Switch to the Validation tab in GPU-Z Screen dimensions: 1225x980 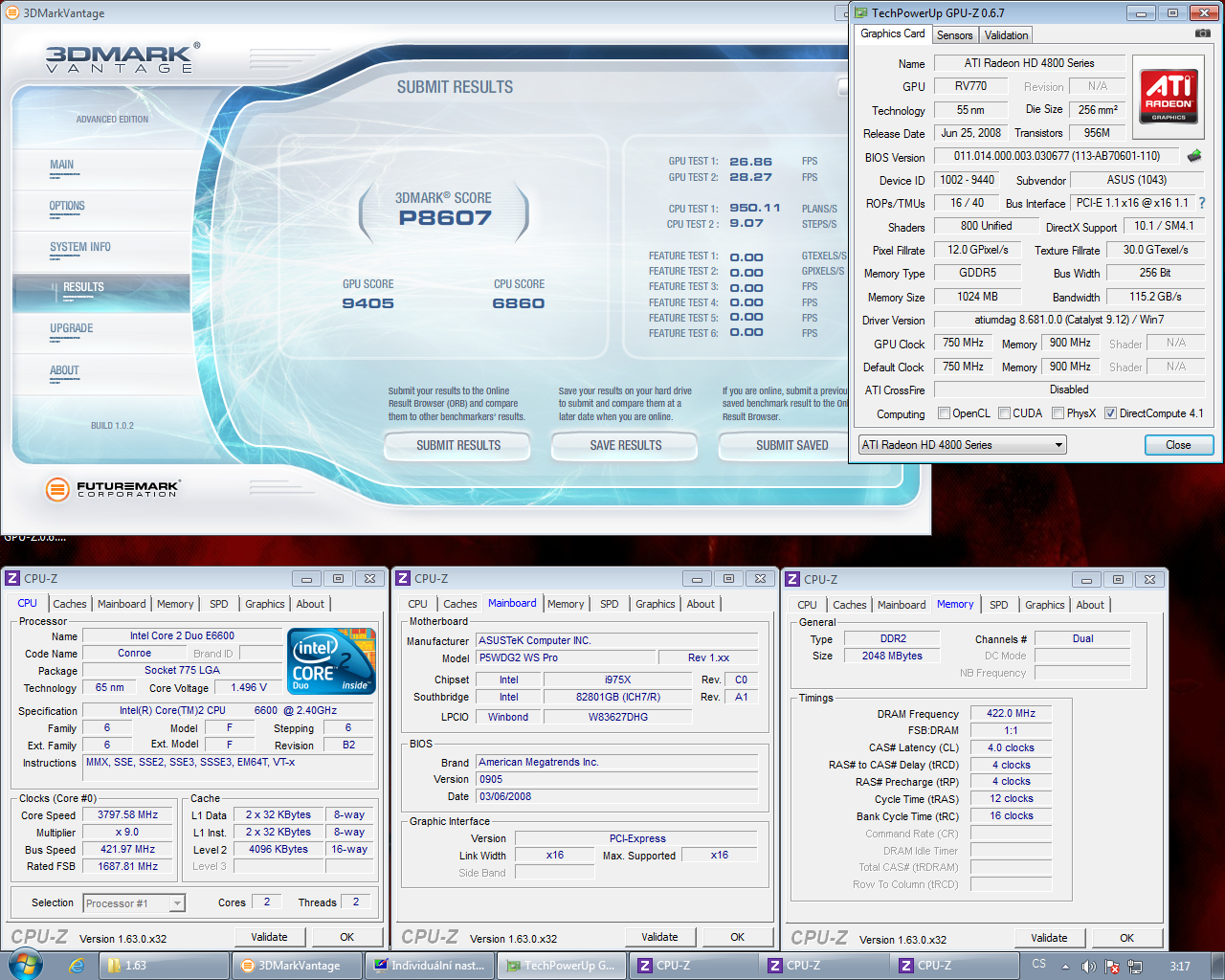coord(1006,35)
